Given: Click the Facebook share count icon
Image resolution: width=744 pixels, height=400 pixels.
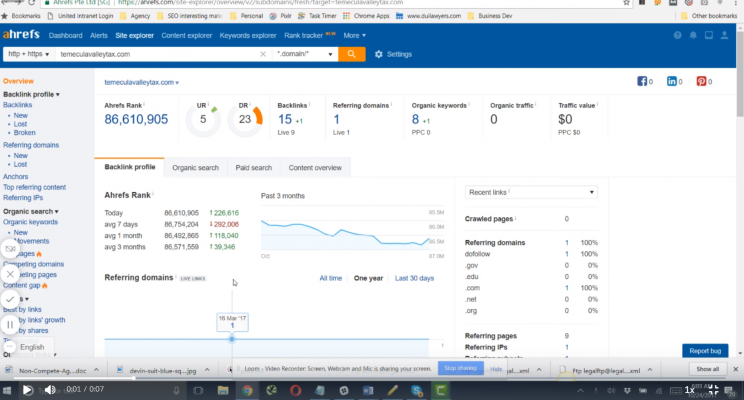Looking at the screenshot, I should point(643,82).
